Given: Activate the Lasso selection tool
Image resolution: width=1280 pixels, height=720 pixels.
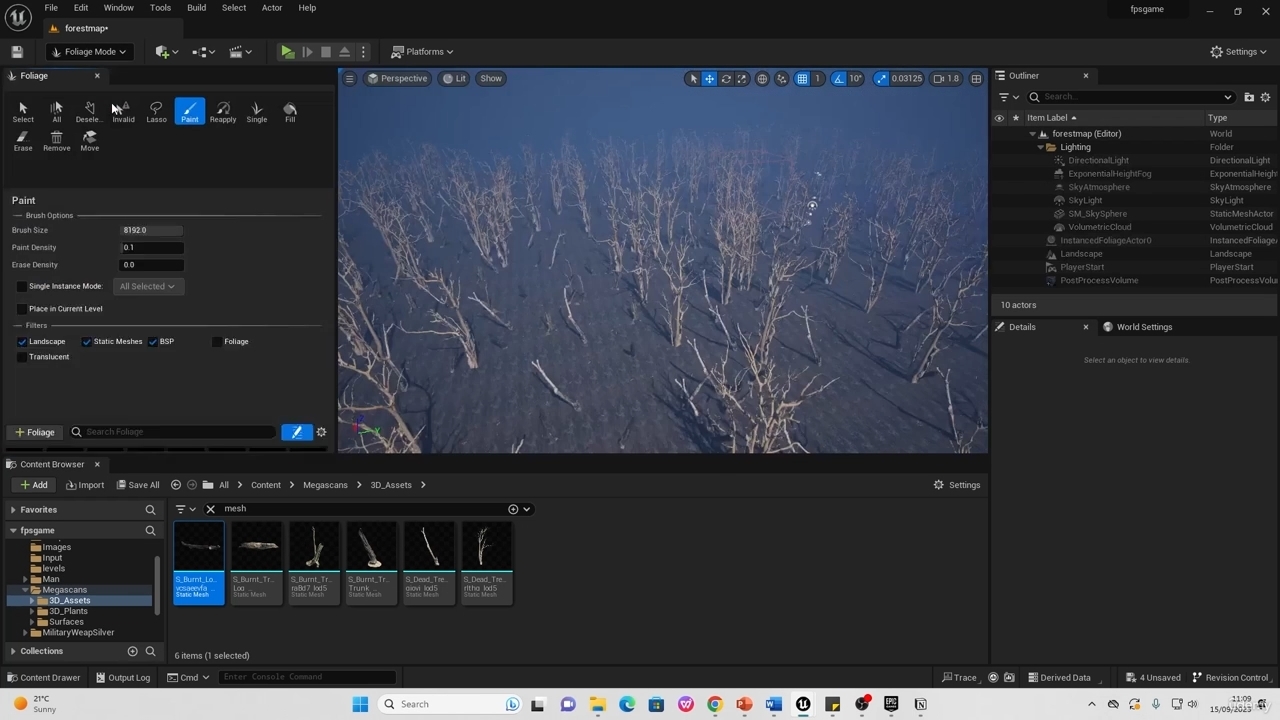Looking at the screenshot, I should pyautogui.click(x=156, y=112).
